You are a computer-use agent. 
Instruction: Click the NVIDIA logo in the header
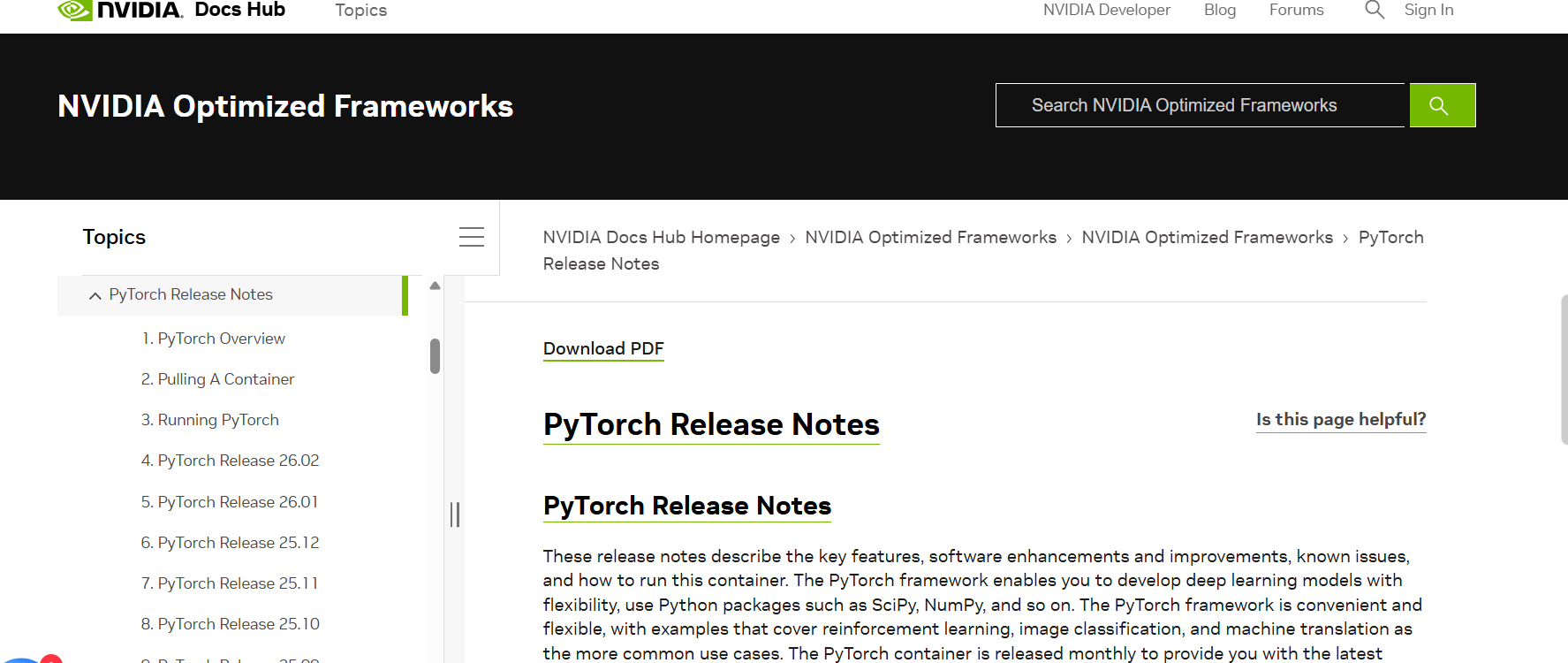(x=120, y=10)
